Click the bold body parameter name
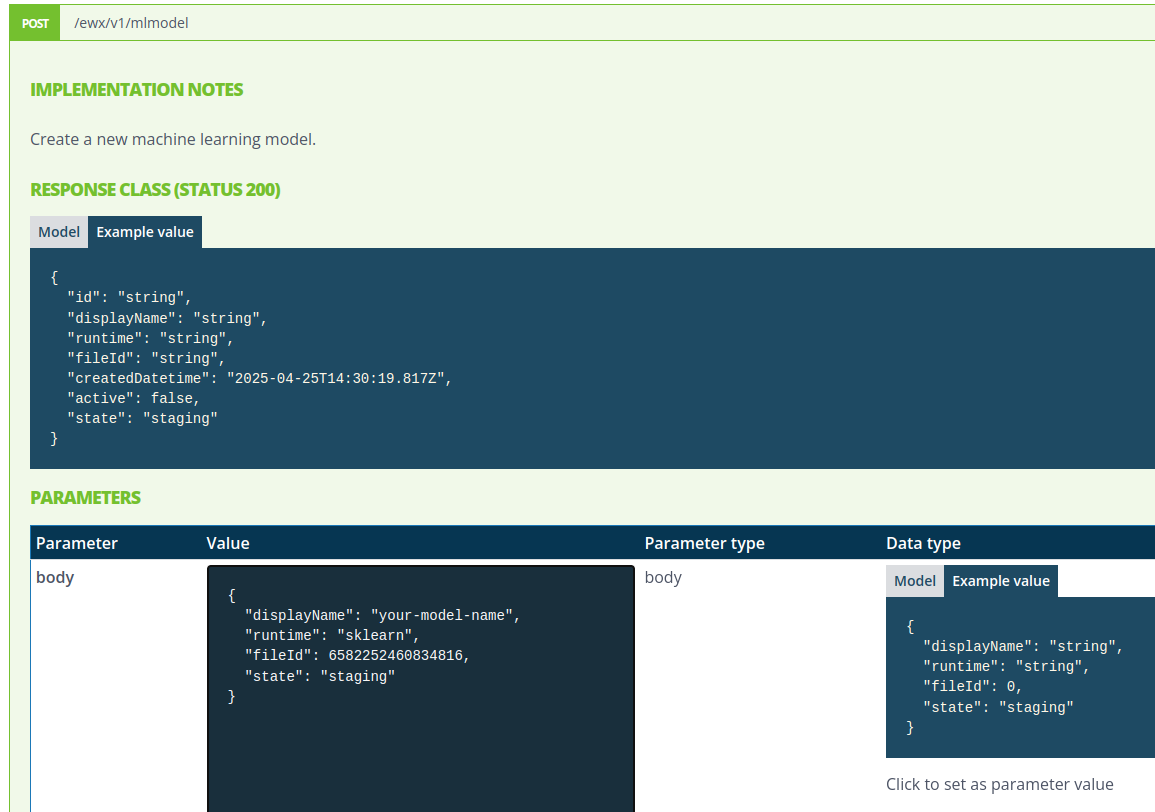 (55, 577)
